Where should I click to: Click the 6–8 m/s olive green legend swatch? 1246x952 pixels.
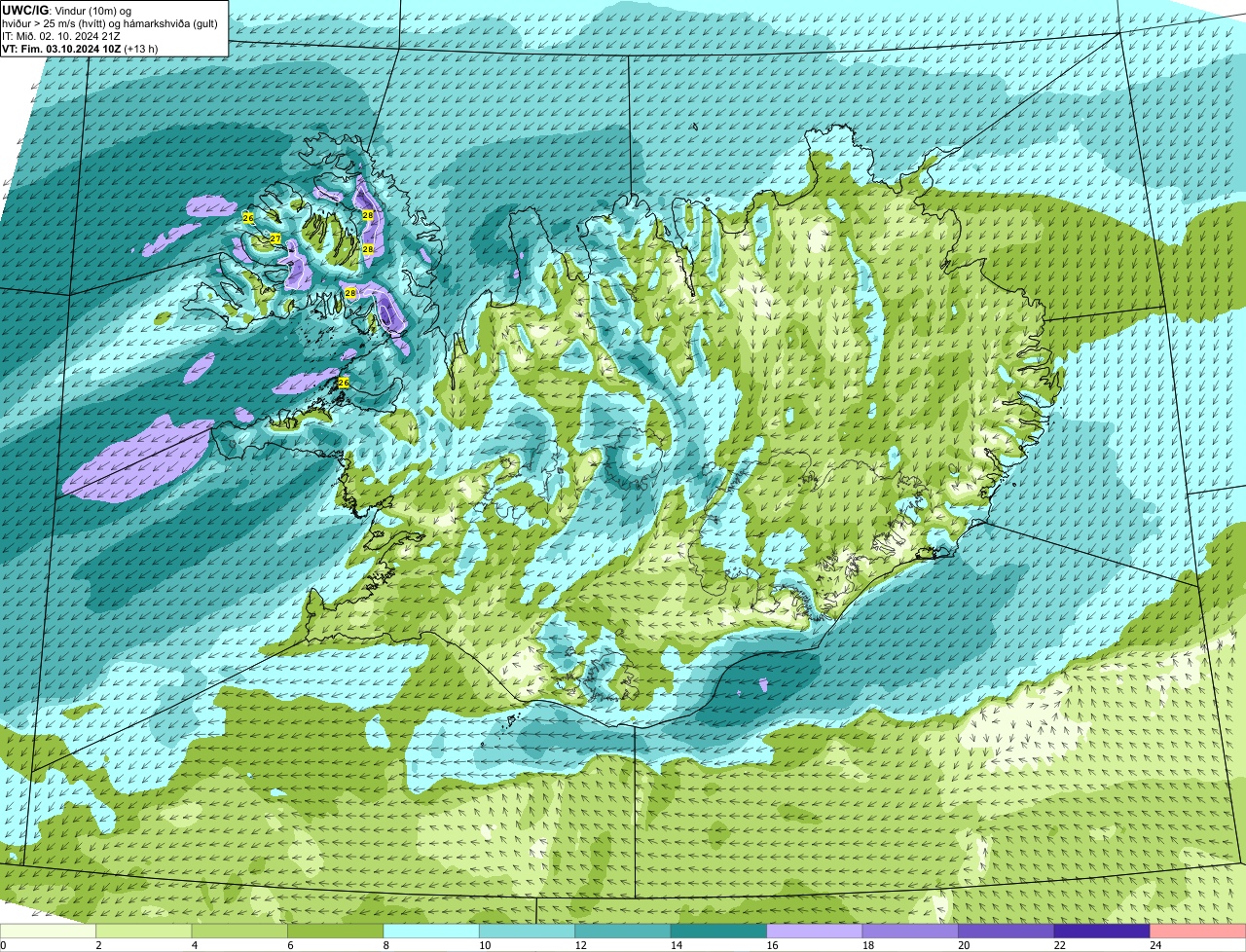(x=336, y=931)
